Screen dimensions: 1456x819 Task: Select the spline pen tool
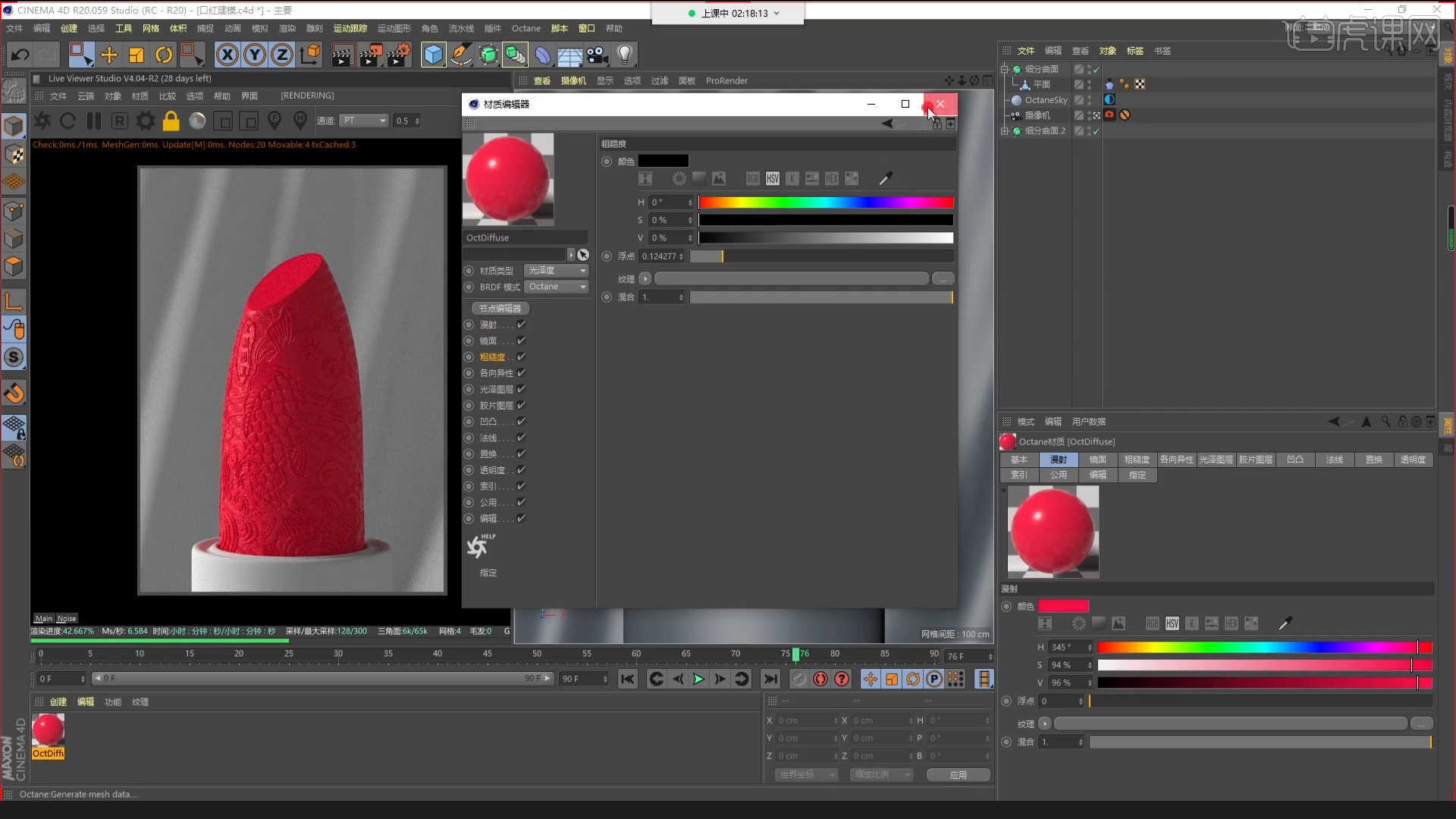(460, 55)
